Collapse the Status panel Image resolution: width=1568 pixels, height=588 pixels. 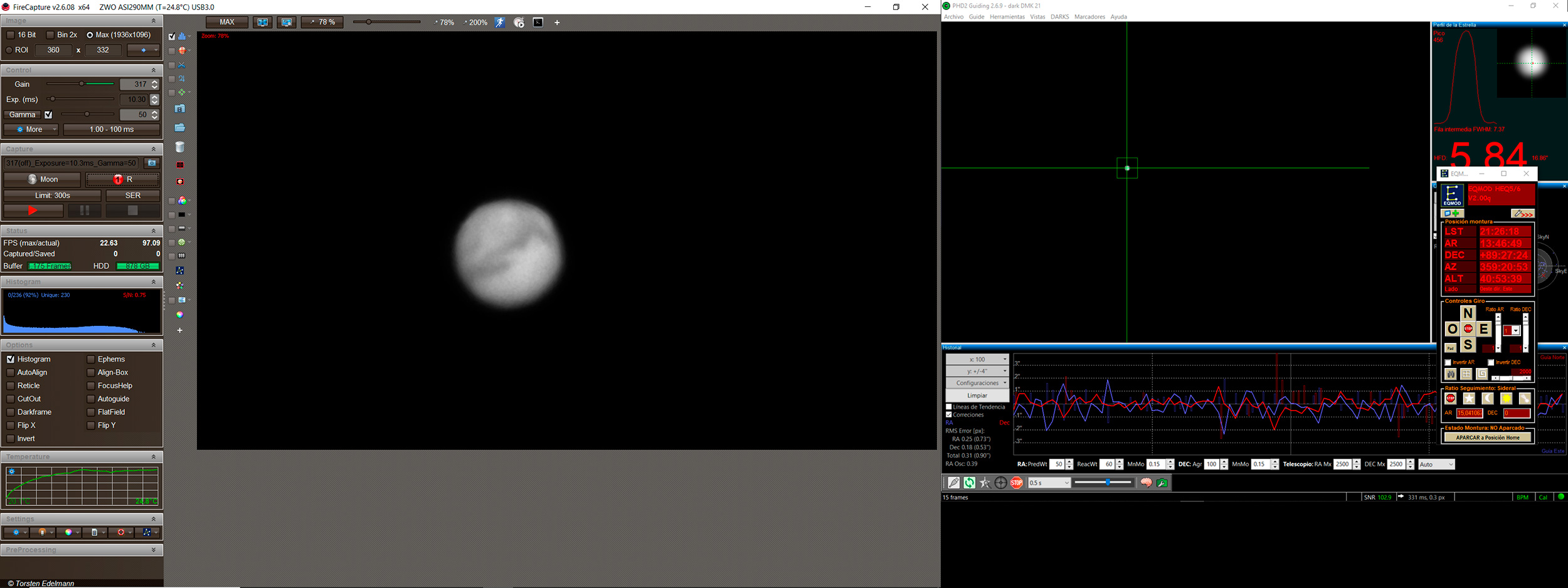[154, 231]
